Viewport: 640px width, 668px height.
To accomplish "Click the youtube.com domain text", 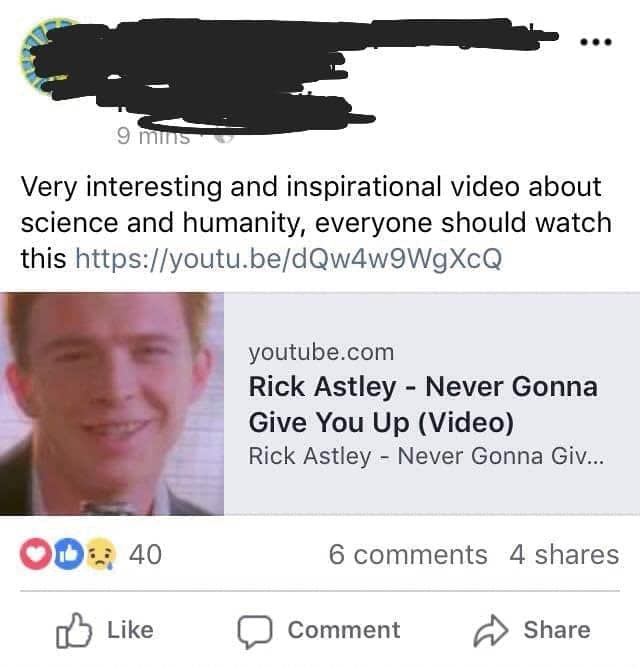I will [321, 353].
